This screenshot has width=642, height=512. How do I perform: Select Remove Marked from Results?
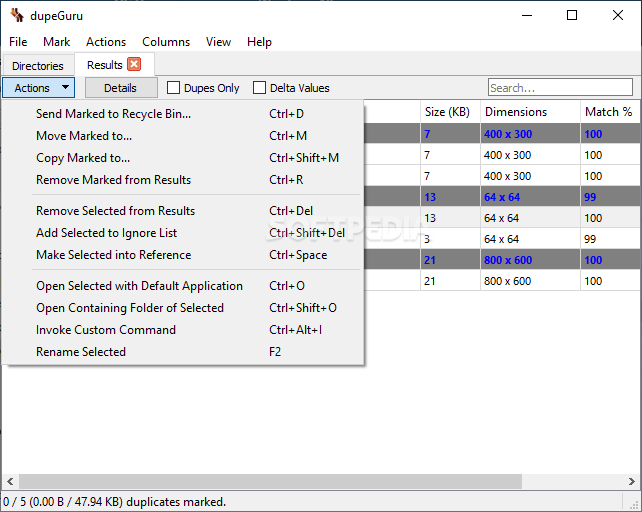(x=183, y=180)
